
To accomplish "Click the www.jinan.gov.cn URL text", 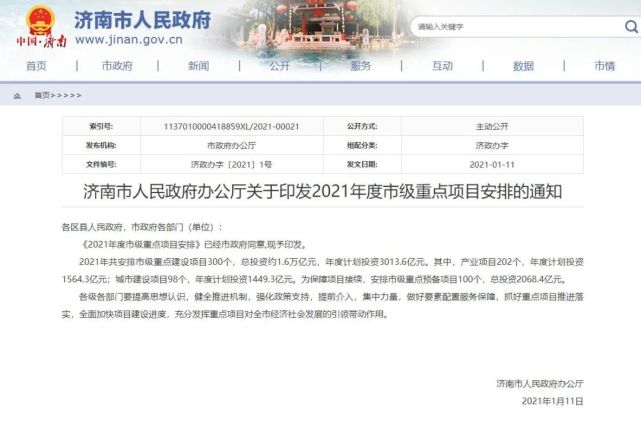I will 129,40.
